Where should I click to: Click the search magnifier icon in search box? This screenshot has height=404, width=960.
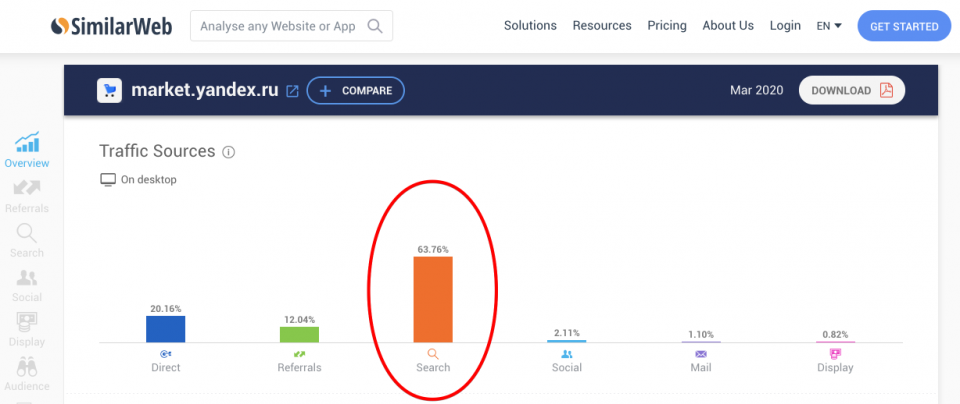[x=375, y=26]
